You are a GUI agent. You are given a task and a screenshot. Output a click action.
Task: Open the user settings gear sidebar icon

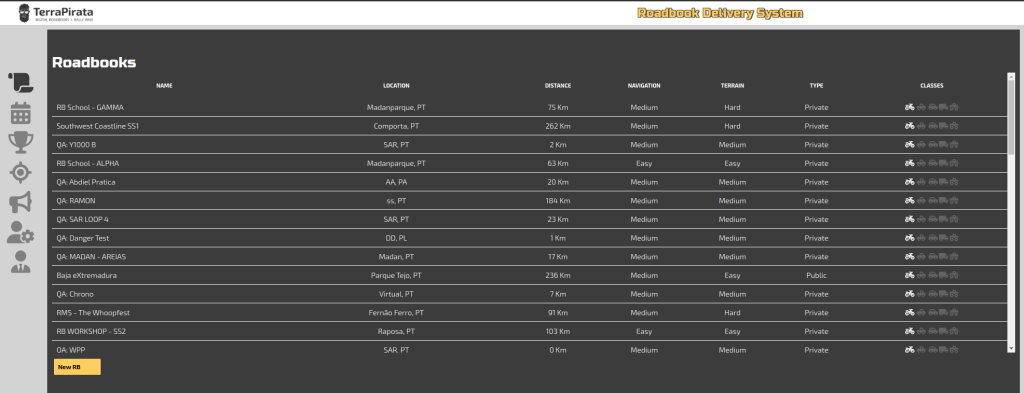[20, 232]
